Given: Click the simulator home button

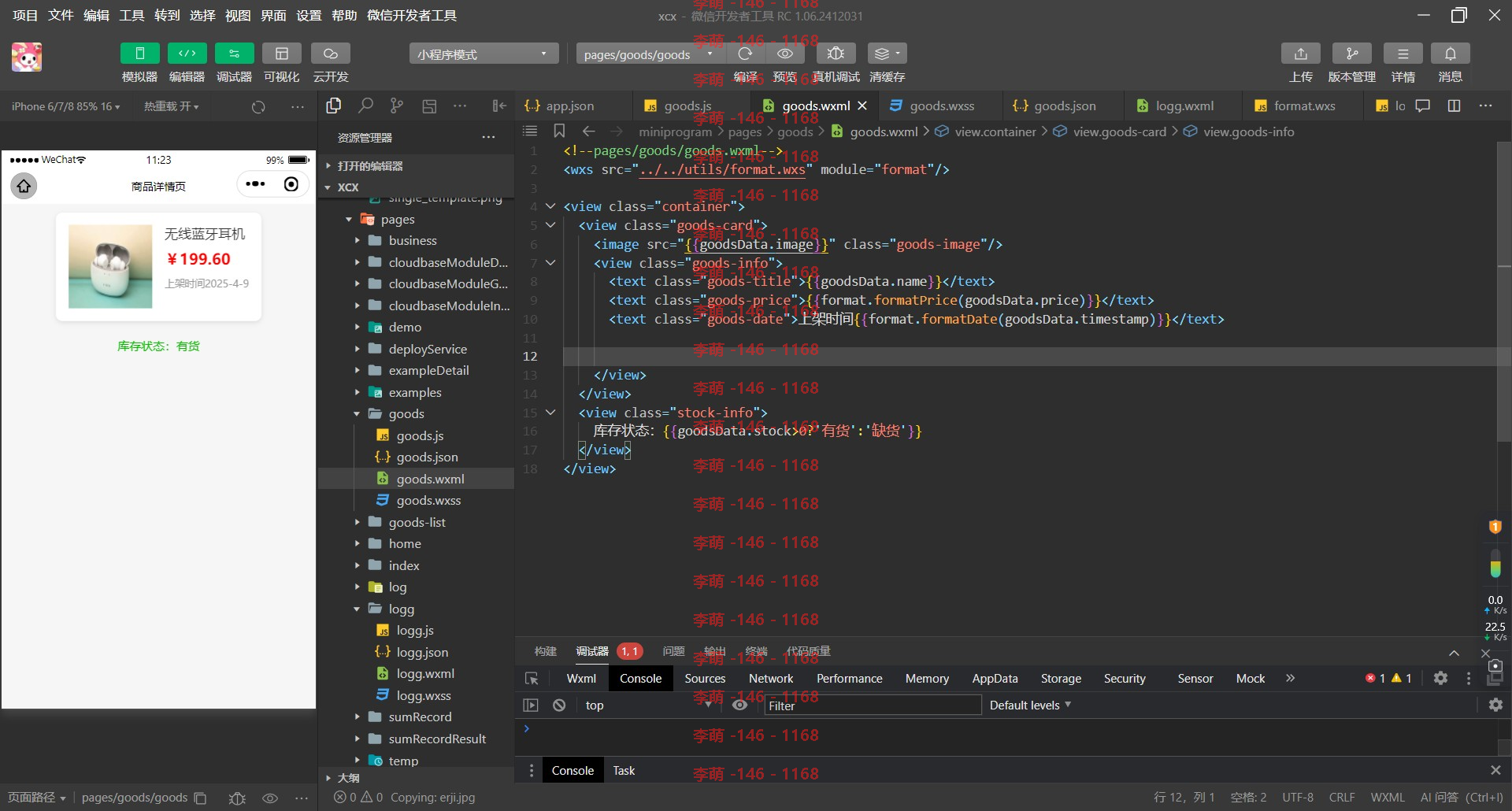Looking at the screenshot, I should point(24,186).
